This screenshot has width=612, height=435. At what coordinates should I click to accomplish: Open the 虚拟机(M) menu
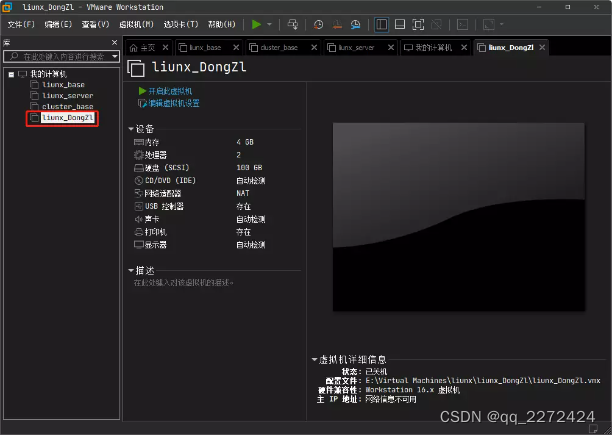click(136, 25)
